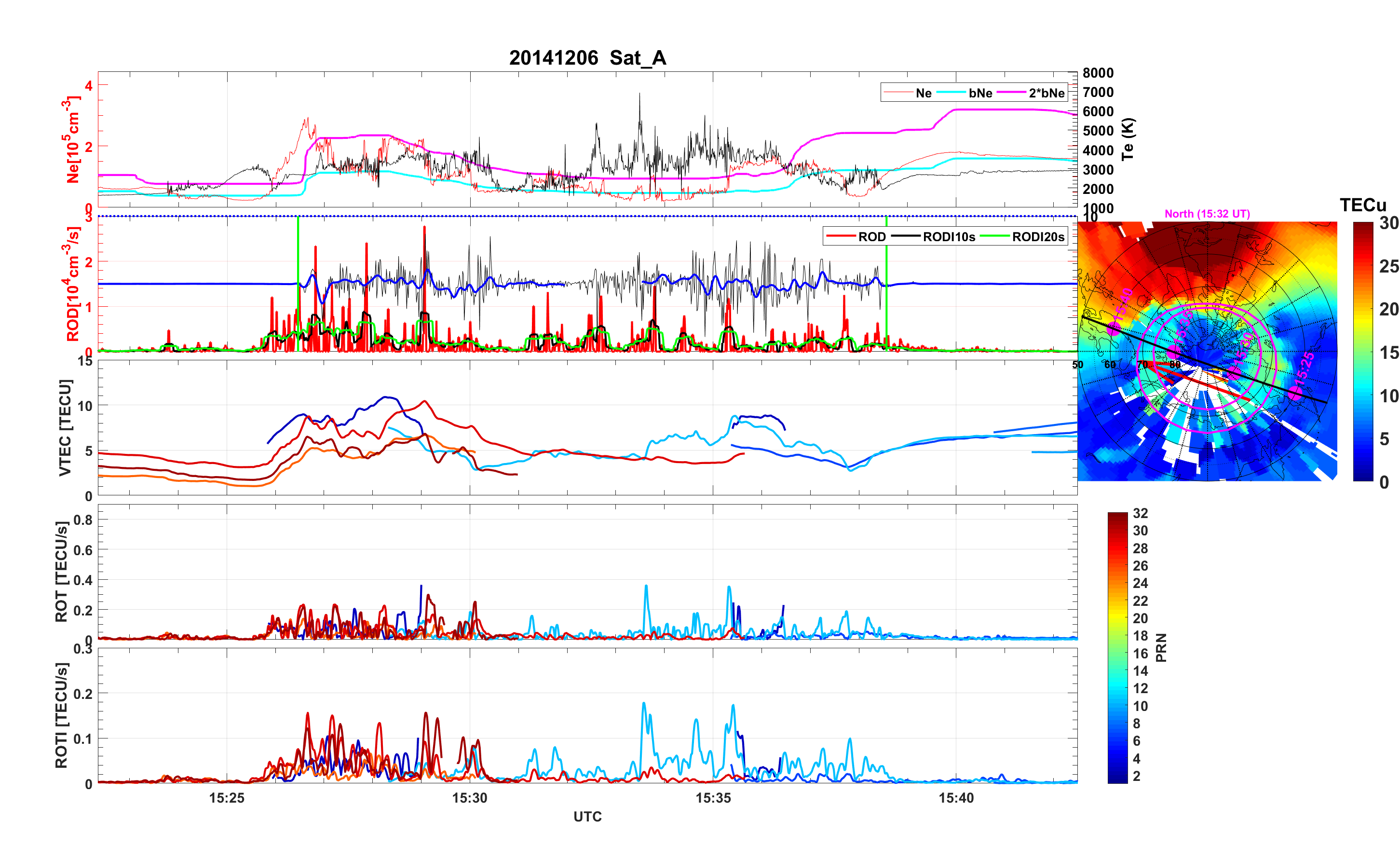Click the red Ne legend line sample
The width and height of the screenshot is (1400, 847).
coord(898,93)
